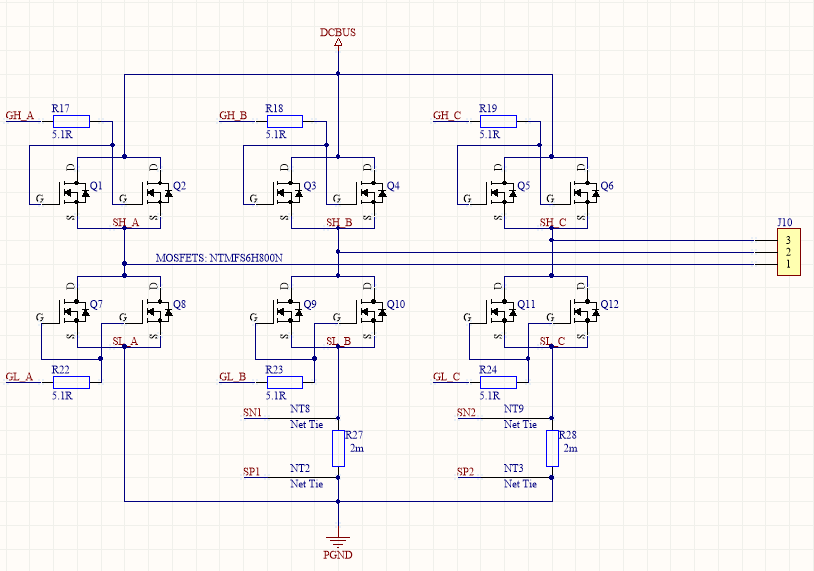Select gate resistor R23 body
This screenshot has height=571, width=814.
[285, 383]
